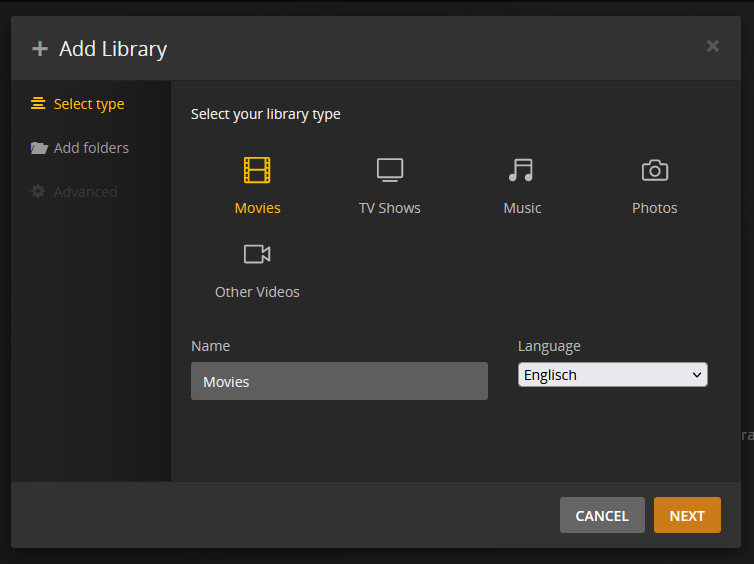The height and width of the screenshot is (564, 754).
Task: Click the Advanced gear icon
Action: coord(38,192)
